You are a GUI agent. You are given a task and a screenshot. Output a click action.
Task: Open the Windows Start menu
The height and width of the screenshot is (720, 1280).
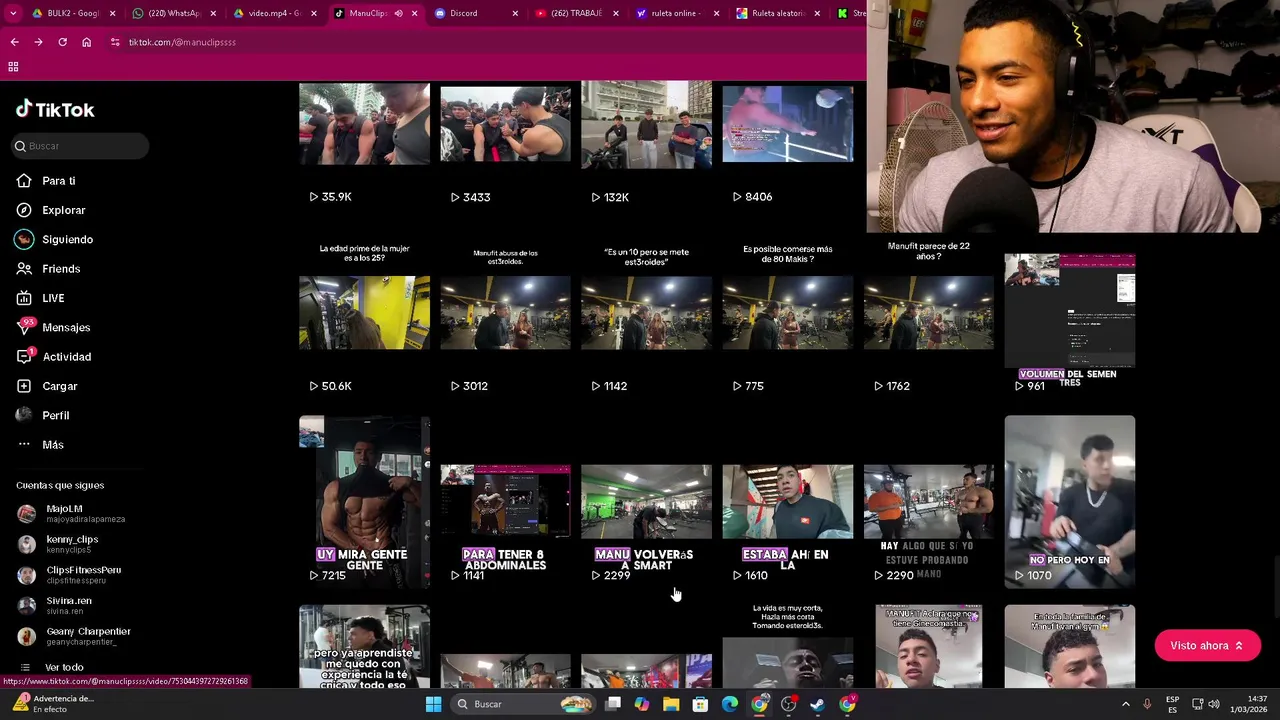(433, 704)
